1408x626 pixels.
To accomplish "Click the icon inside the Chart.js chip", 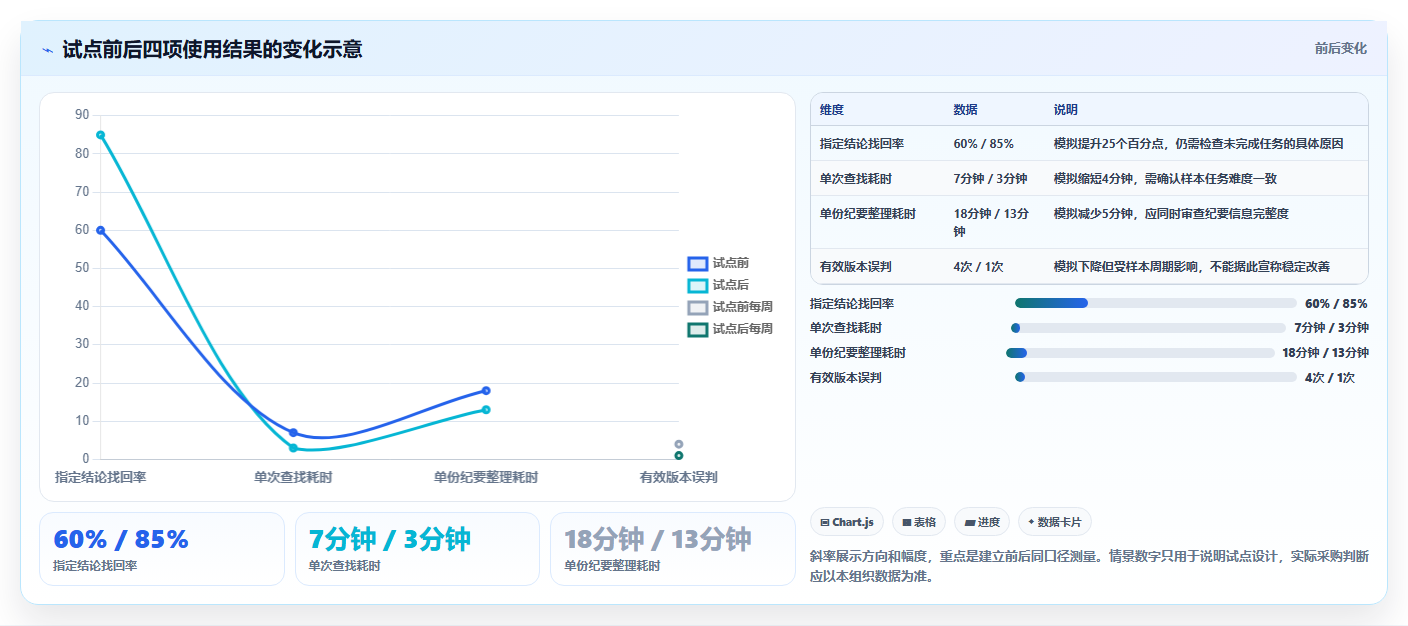I will tap(824, 522).
